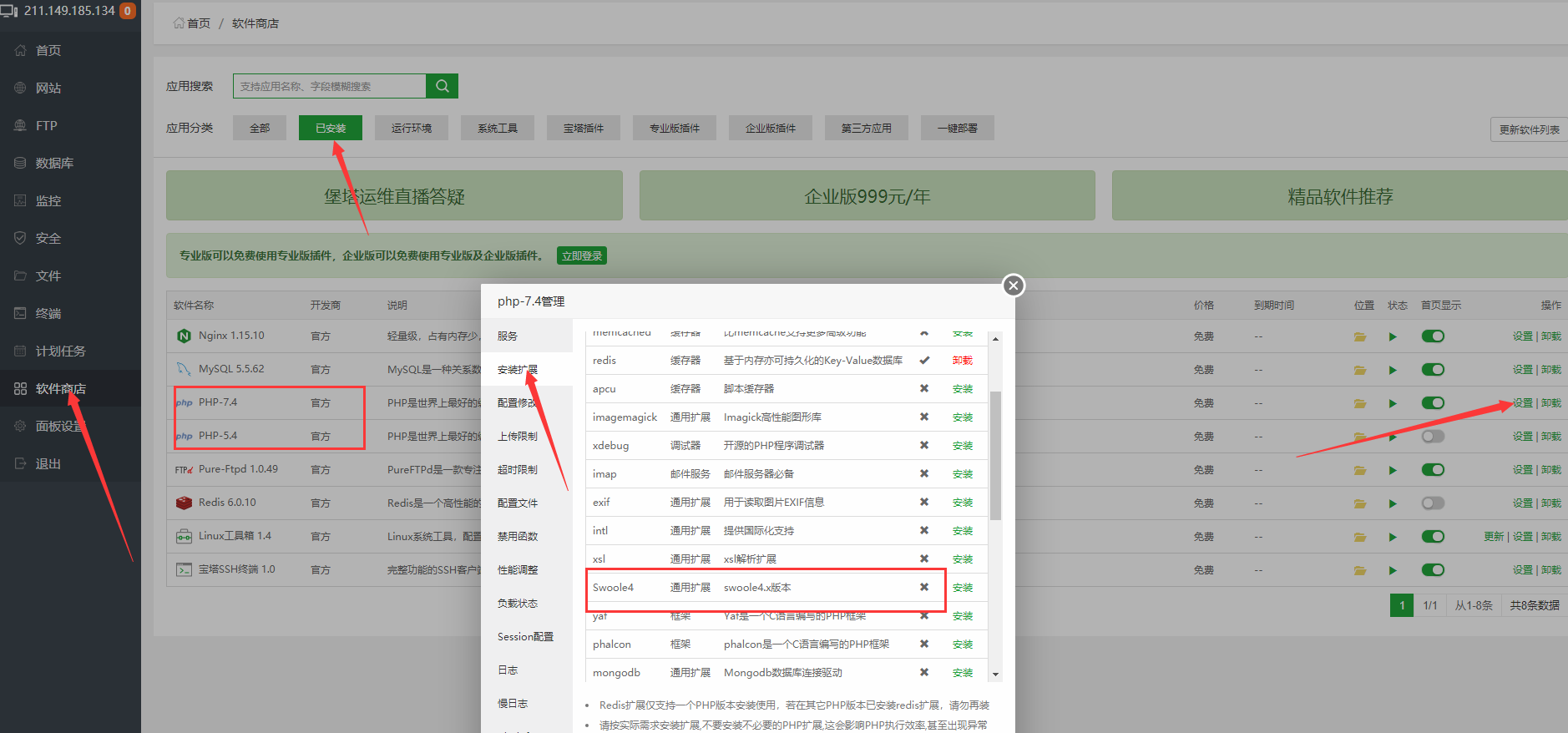Click the server IP monitor icon

9,11
